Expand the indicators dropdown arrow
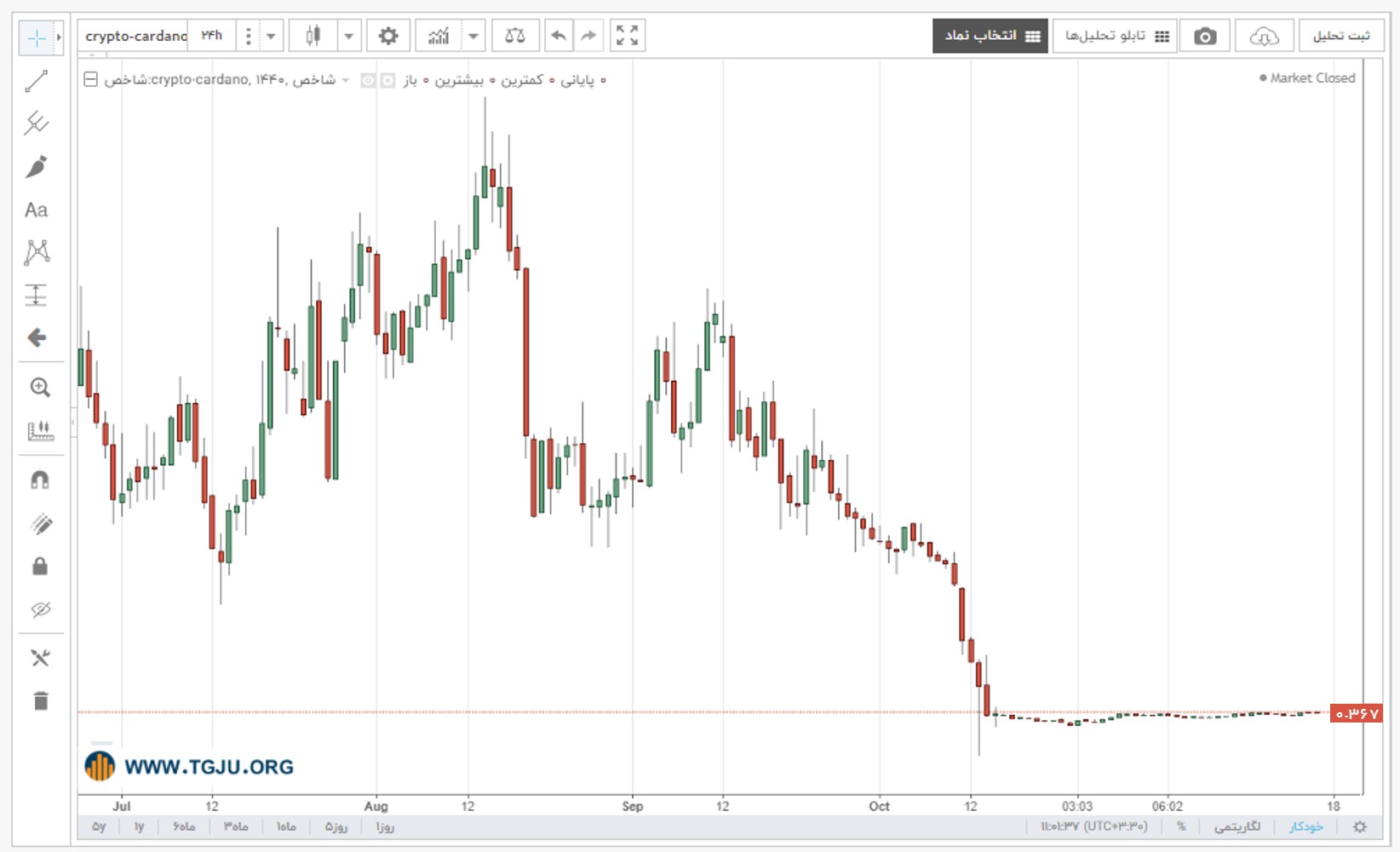Viewport: 1400px width, 852px height. tap(473, 36)
